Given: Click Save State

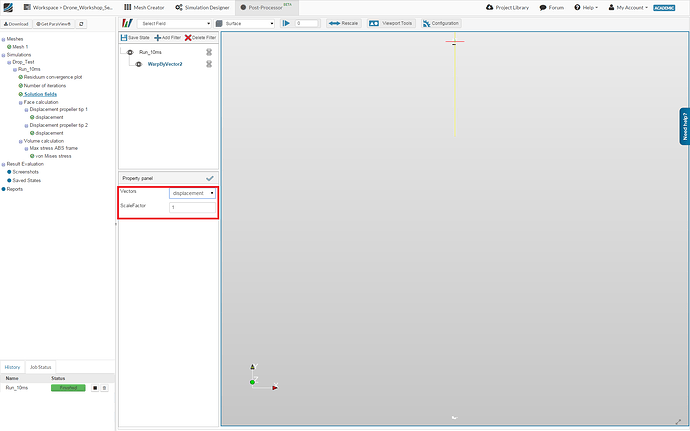Looking at the screenshot, I should [135, 38].
